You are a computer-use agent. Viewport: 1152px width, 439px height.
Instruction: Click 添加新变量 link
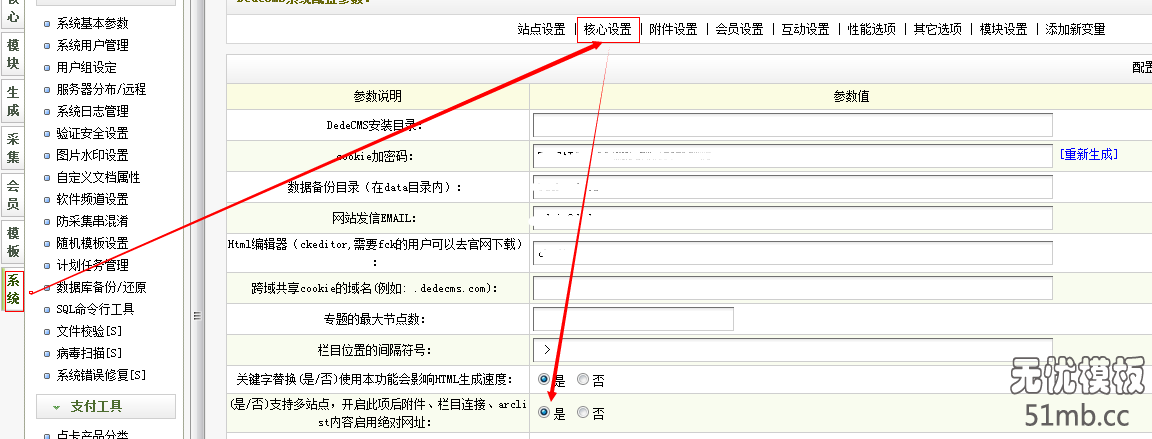click(x=1075, y=30)
